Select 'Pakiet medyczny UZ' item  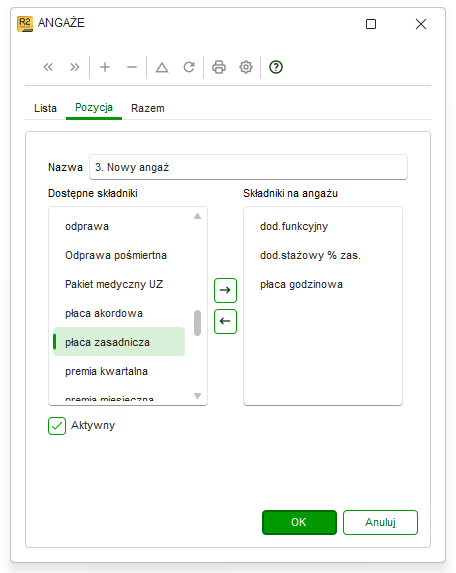119,284
